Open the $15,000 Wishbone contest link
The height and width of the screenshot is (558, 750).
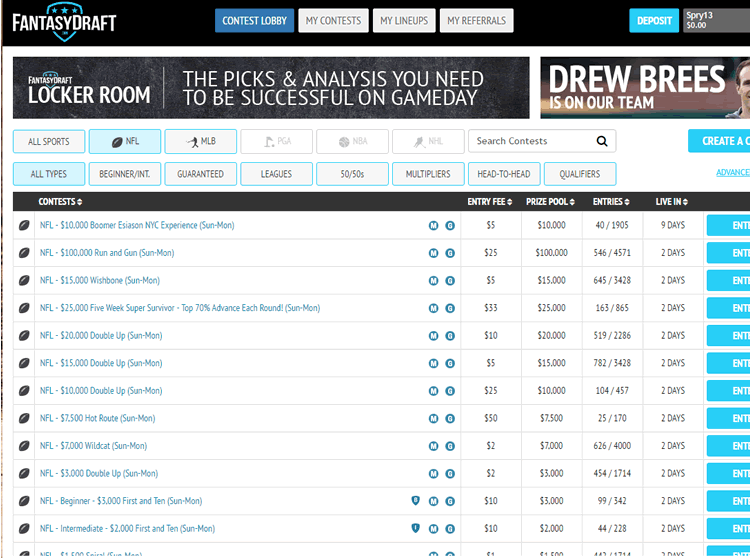(99, 280)
